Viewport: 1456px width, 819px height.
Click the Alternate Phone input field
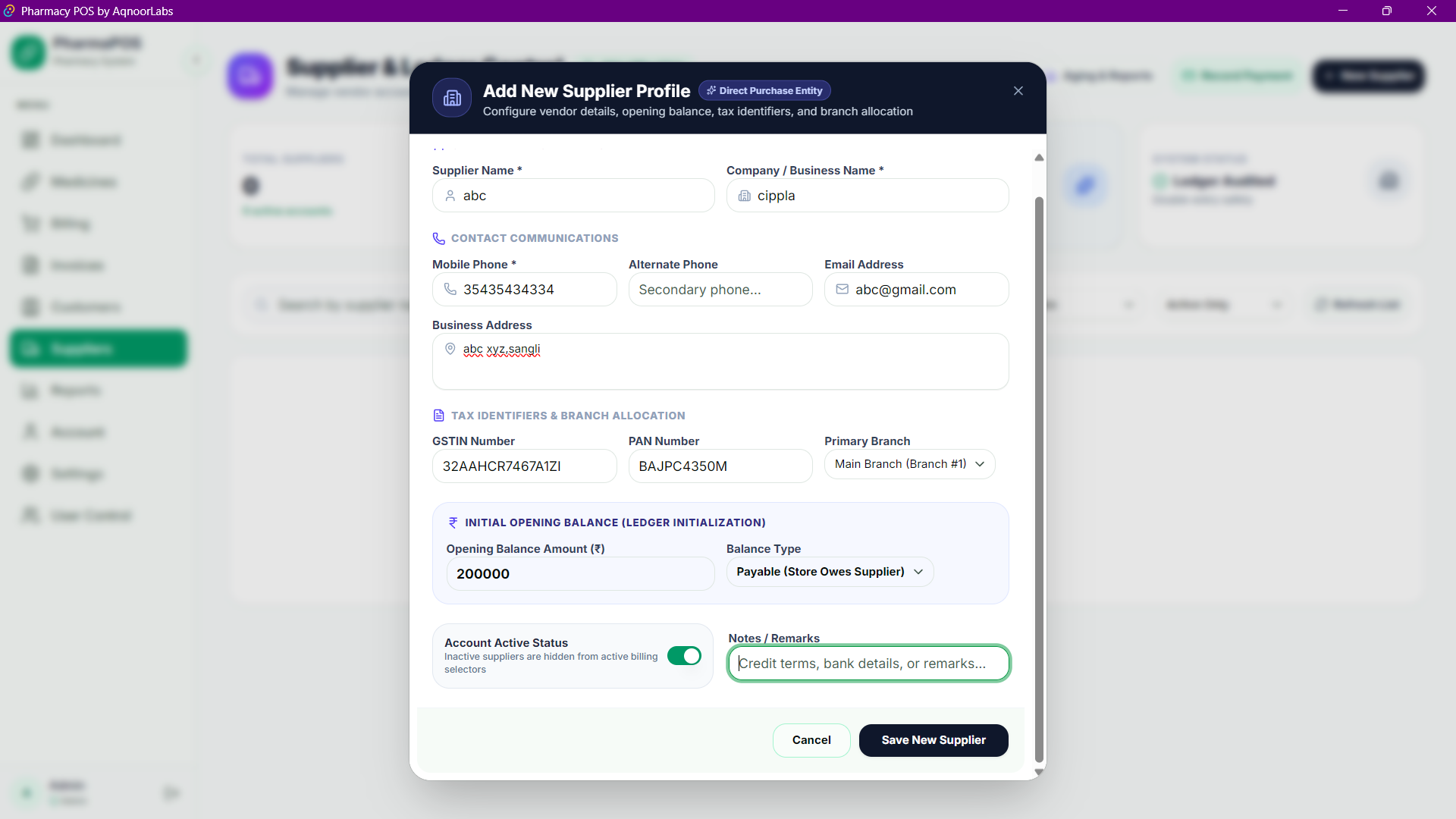(720, 290)
